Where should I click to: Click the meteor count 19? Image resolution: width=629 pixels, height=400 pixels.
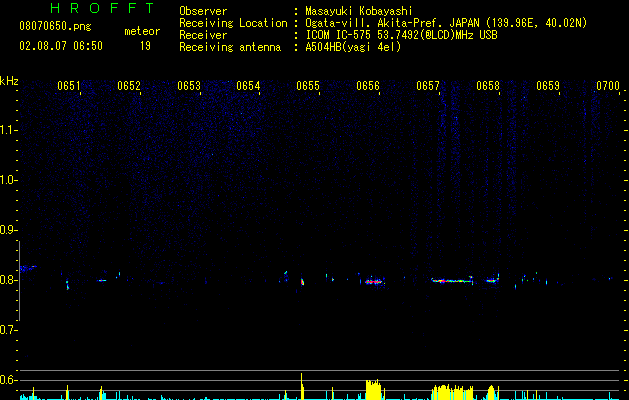pos(145,46)
